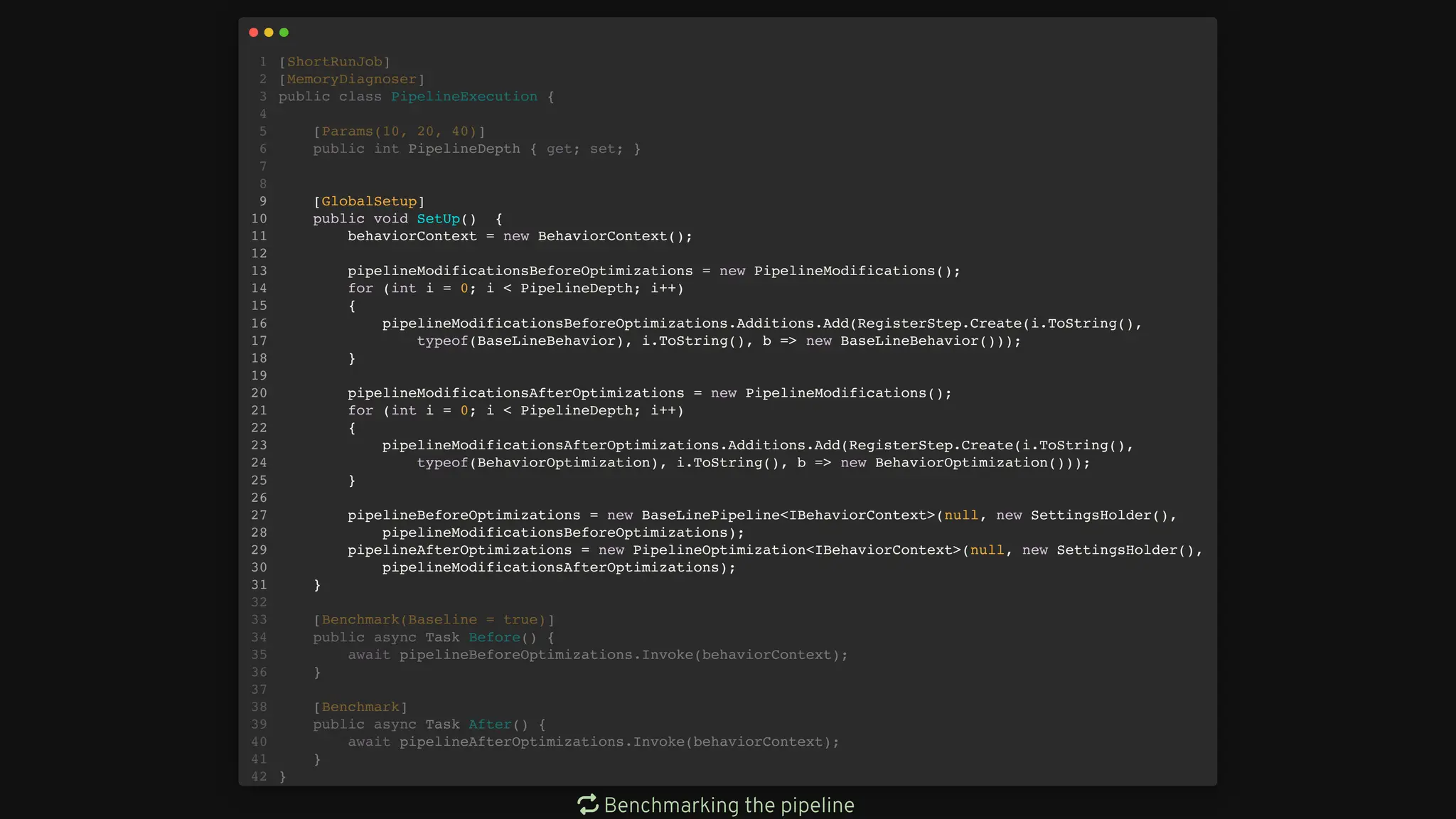This screenshot has height=819, width=1456.
Task: Click the red close dot
Action: coord(254,32)
